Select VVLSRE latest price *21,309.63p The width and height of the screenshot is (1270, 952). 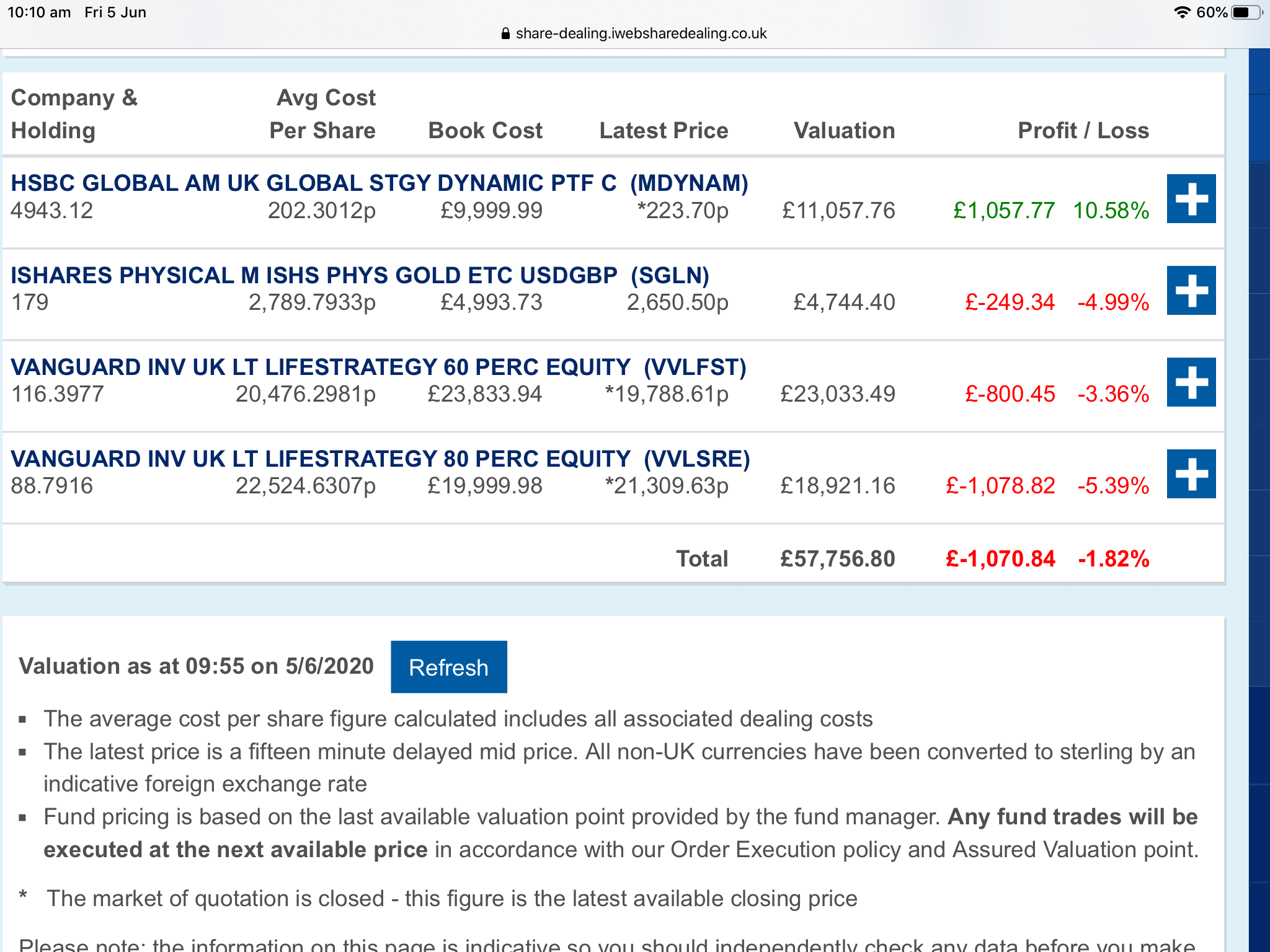coord(667,486)
